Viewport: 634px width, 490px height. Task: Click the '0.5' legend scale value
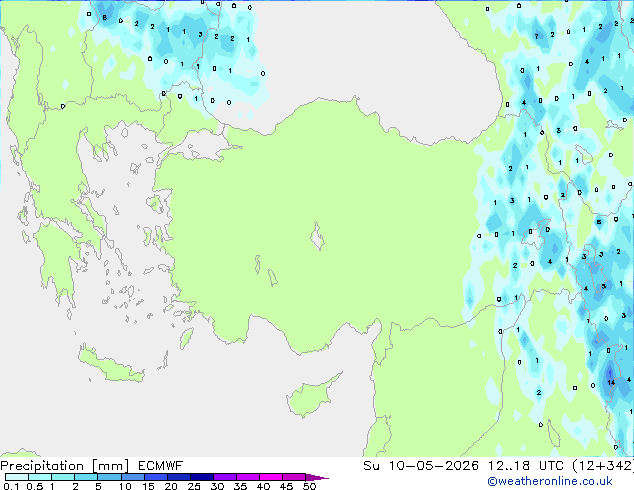pos(34,486)
